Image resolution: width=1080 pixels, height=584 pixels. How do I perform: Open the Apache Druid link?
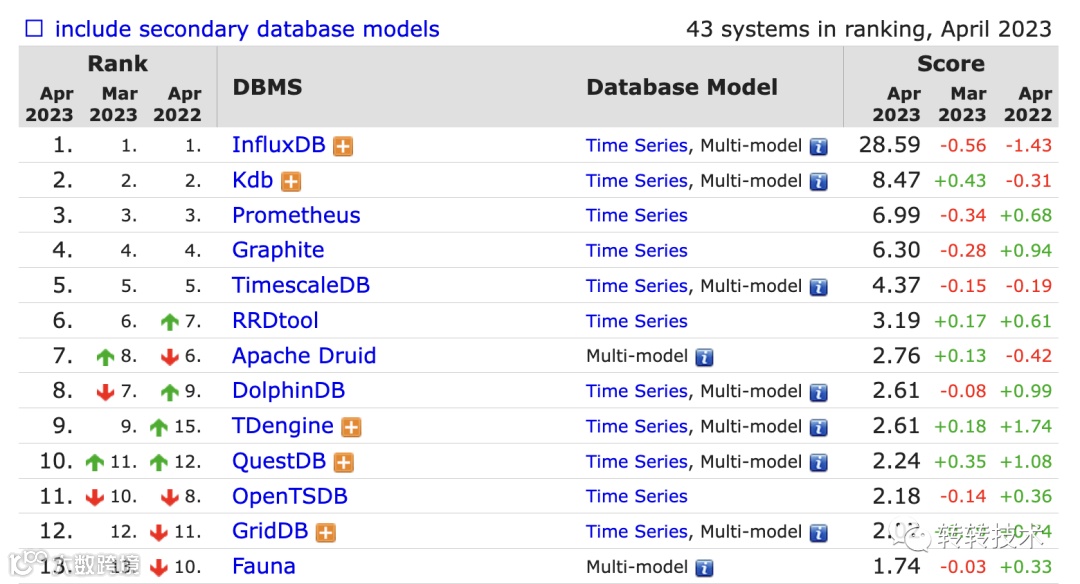[304, 356]
